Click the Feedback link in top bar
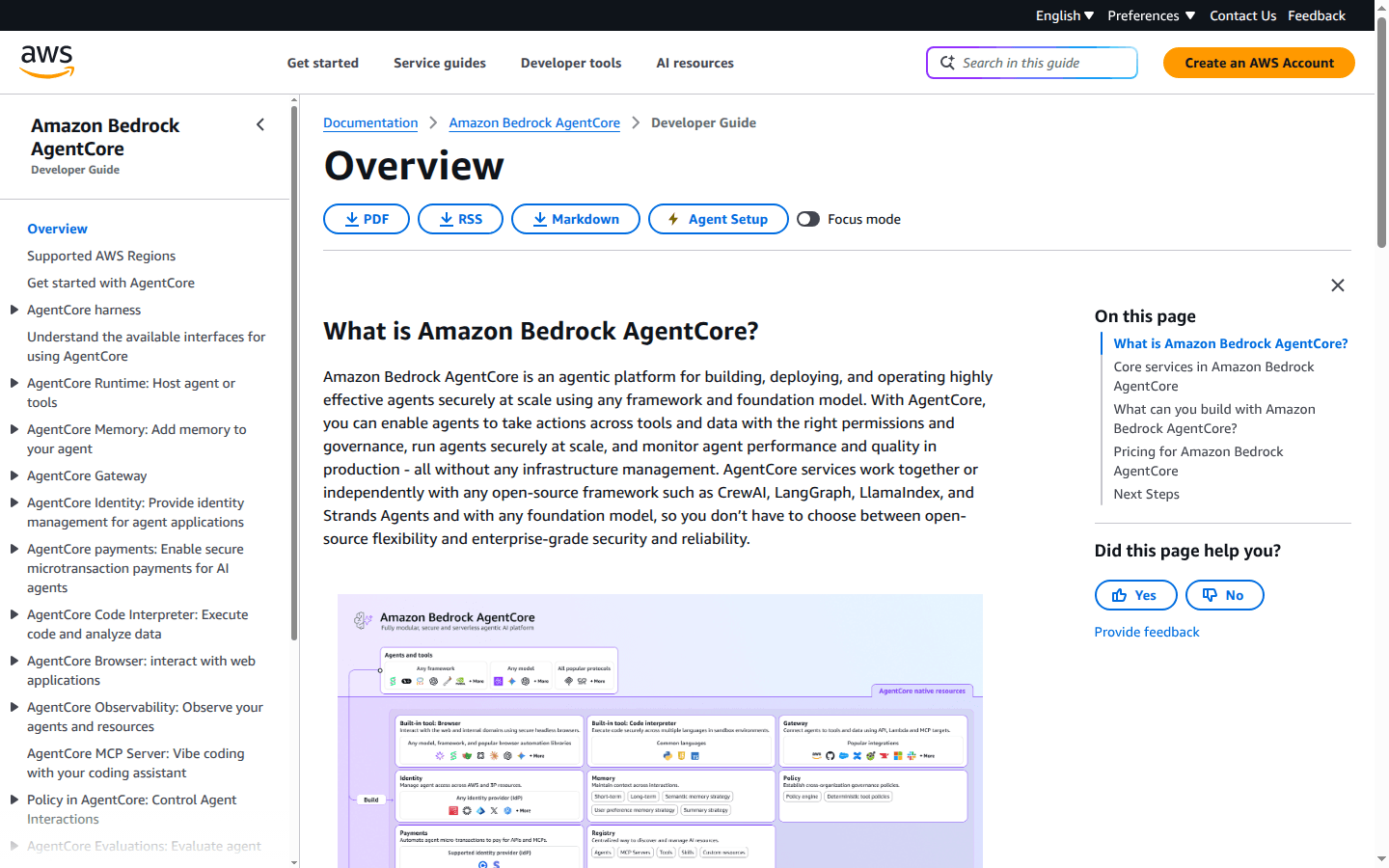 [x=1317, y=15]
